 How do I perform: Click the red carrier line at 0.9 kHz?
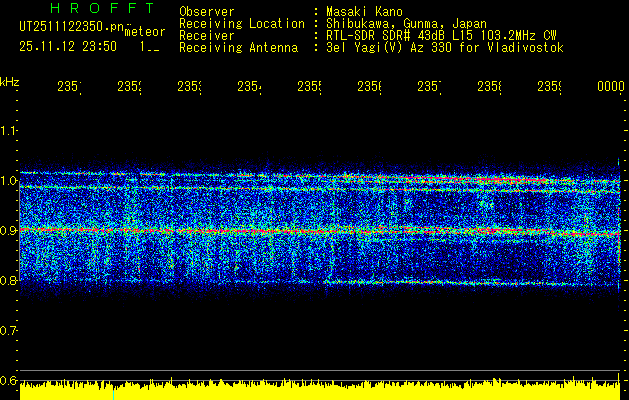point(320,231)
